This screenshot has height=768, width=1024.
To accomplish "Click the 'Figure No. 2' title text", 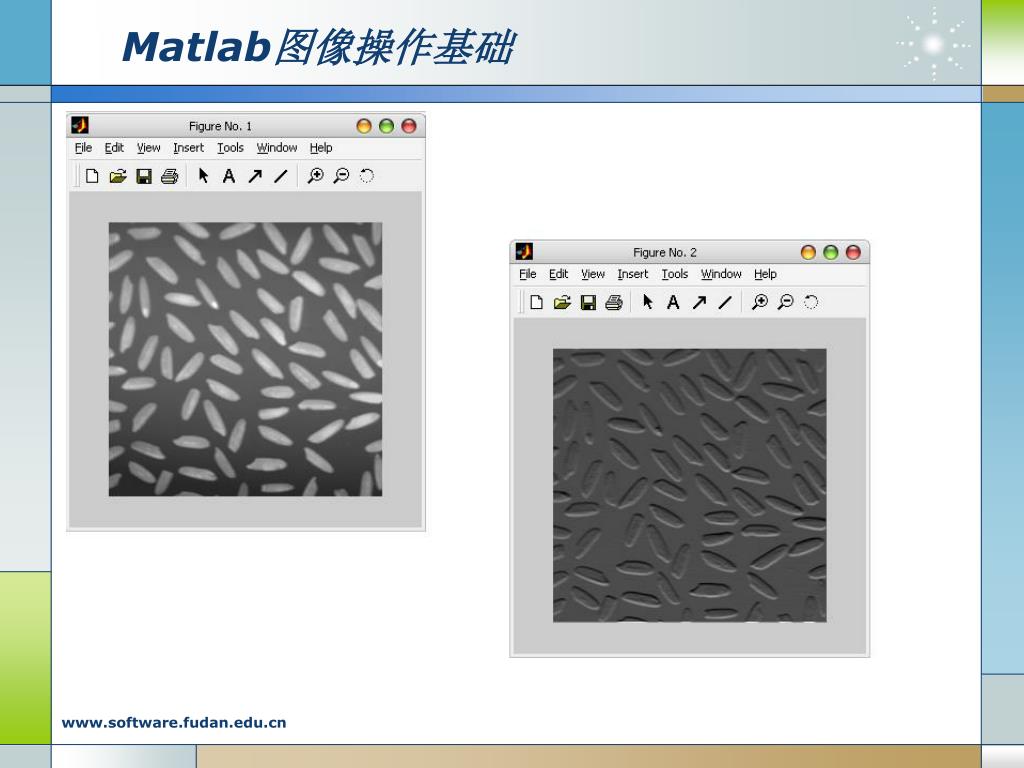I will [x=664, y=252].
